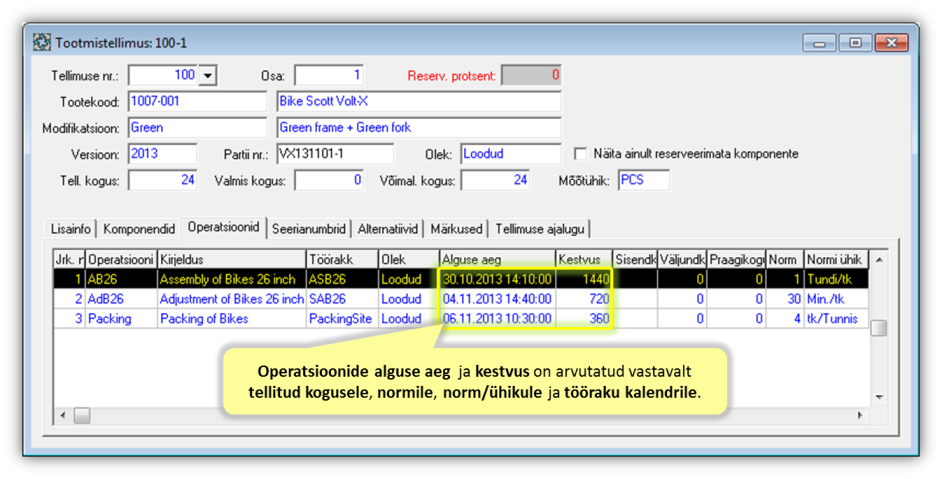Click the Alguse aeg column header
This screenshot has width=942, height=479.
497,260
